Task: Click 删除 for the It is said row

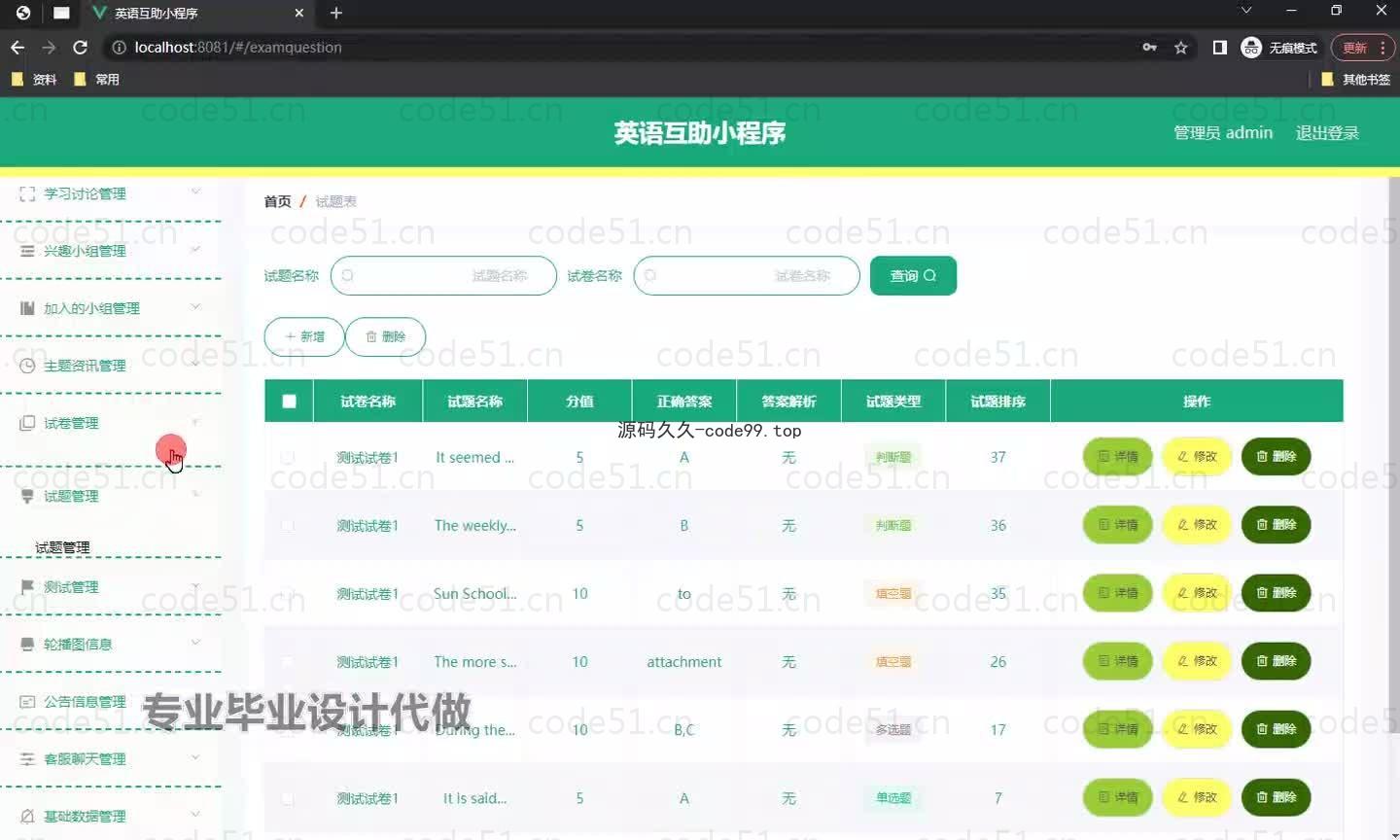Action: pos(1277,797)
